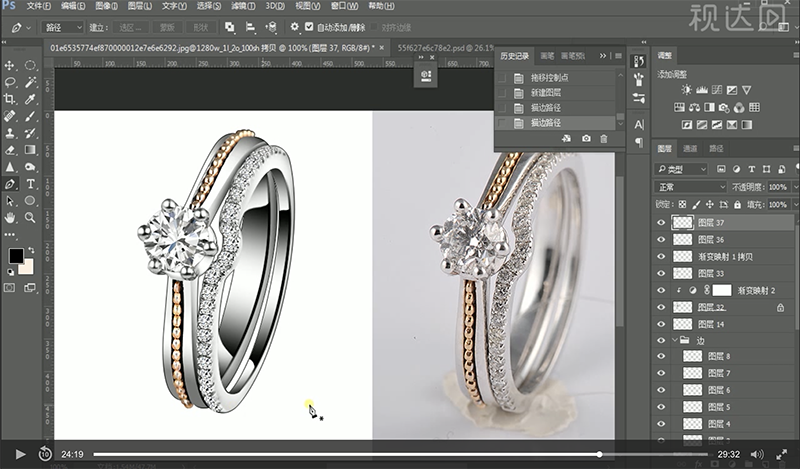
Task: Select the Sharpen tool
Action: click(10, 167)
